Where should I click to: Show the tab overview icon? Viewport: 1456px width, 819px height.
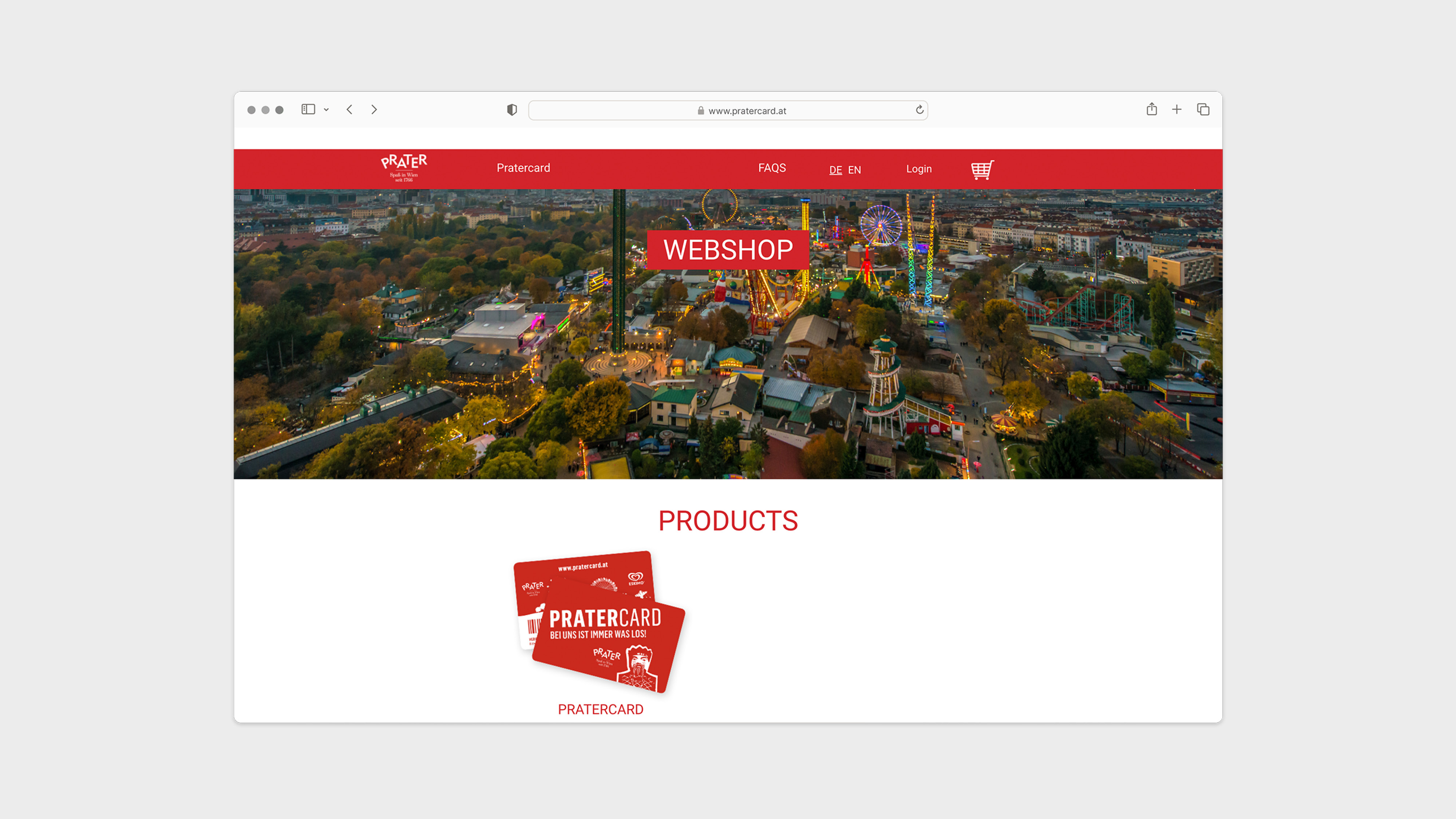click(1203, 110)
